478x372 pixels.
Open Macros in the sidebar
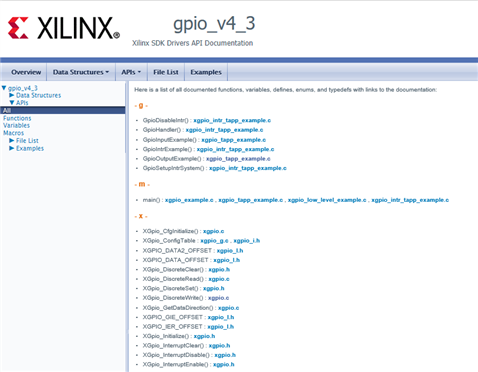[x=13, y=133]
